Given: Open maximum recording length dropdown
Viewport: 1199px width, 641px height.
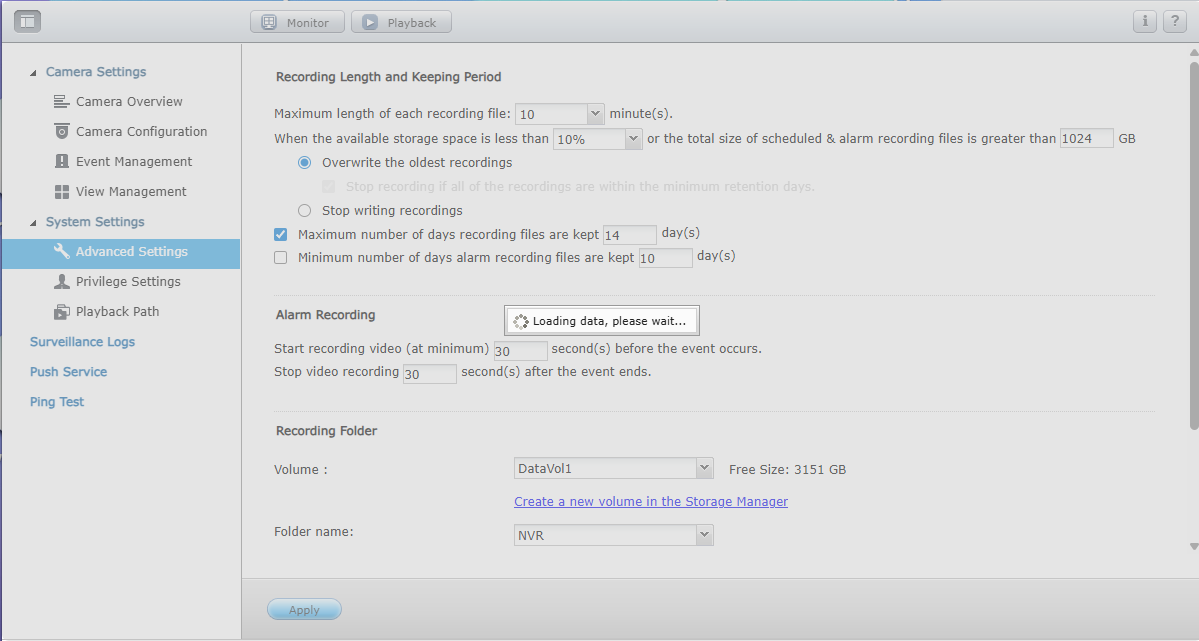Looking at the screenshot, I should coord(595,114).
